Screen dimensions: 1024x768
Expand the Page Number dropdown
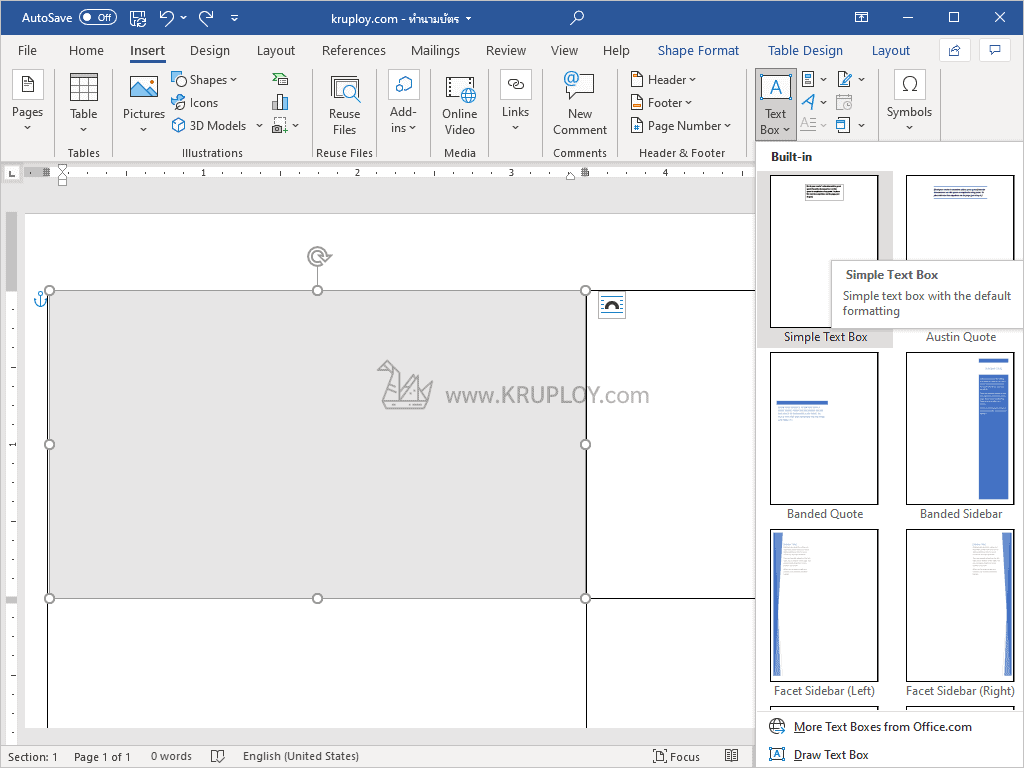click(682, 126)
